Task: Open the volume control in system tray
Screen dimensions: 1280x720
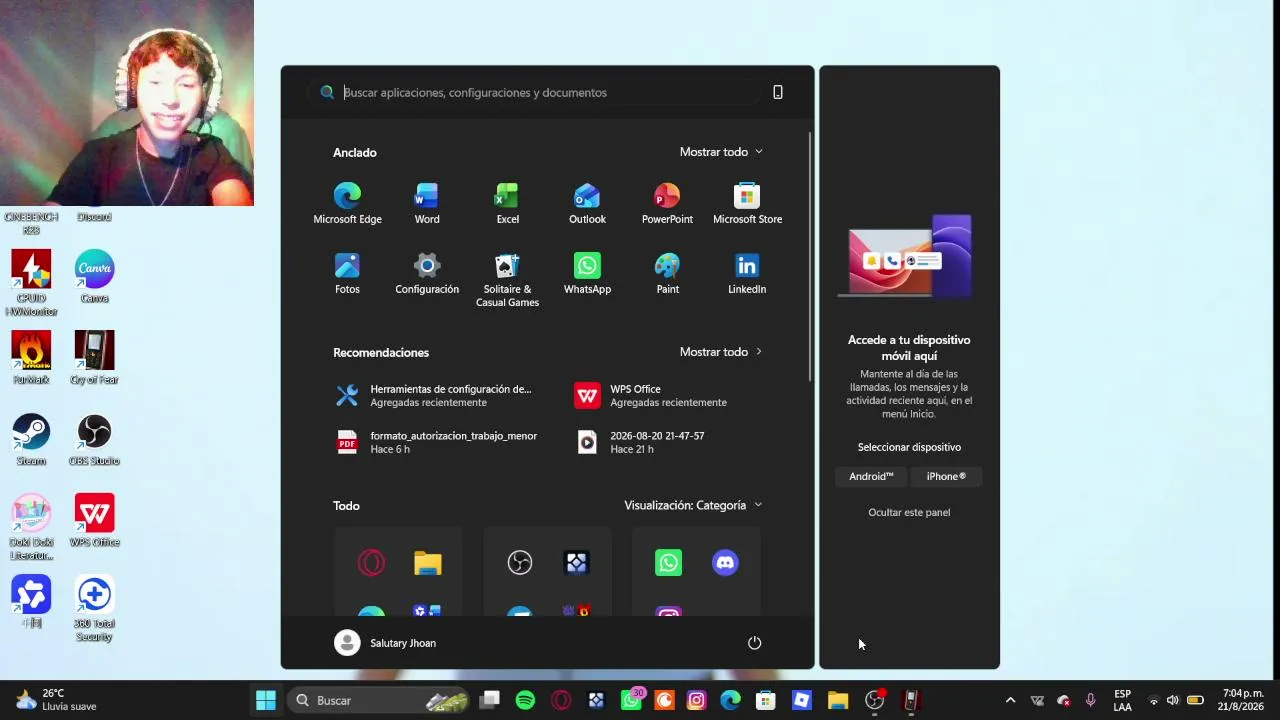Action: tap(1173, 700)
